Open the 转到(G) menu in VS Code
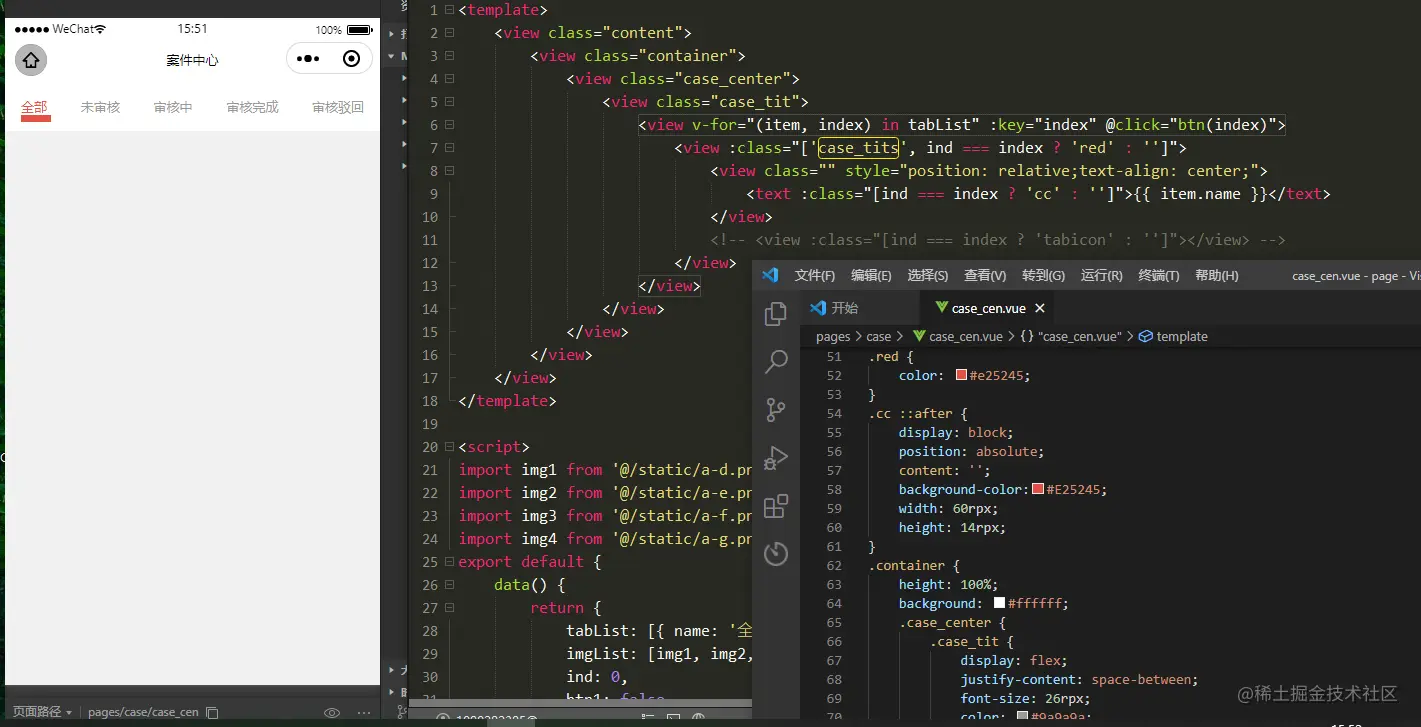 [x=1043, y=275]
